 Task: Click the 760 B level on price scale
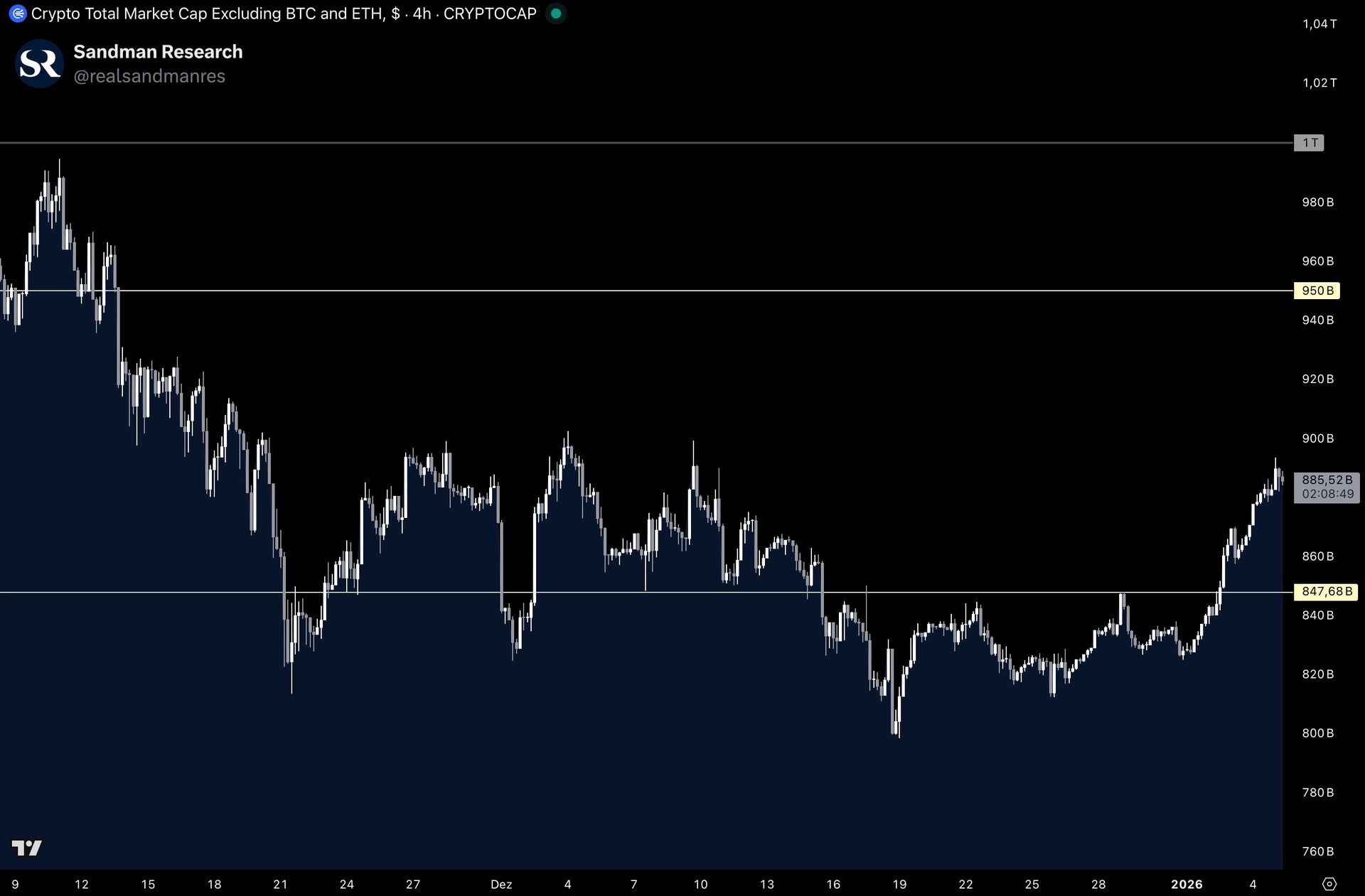point(1317,851)
